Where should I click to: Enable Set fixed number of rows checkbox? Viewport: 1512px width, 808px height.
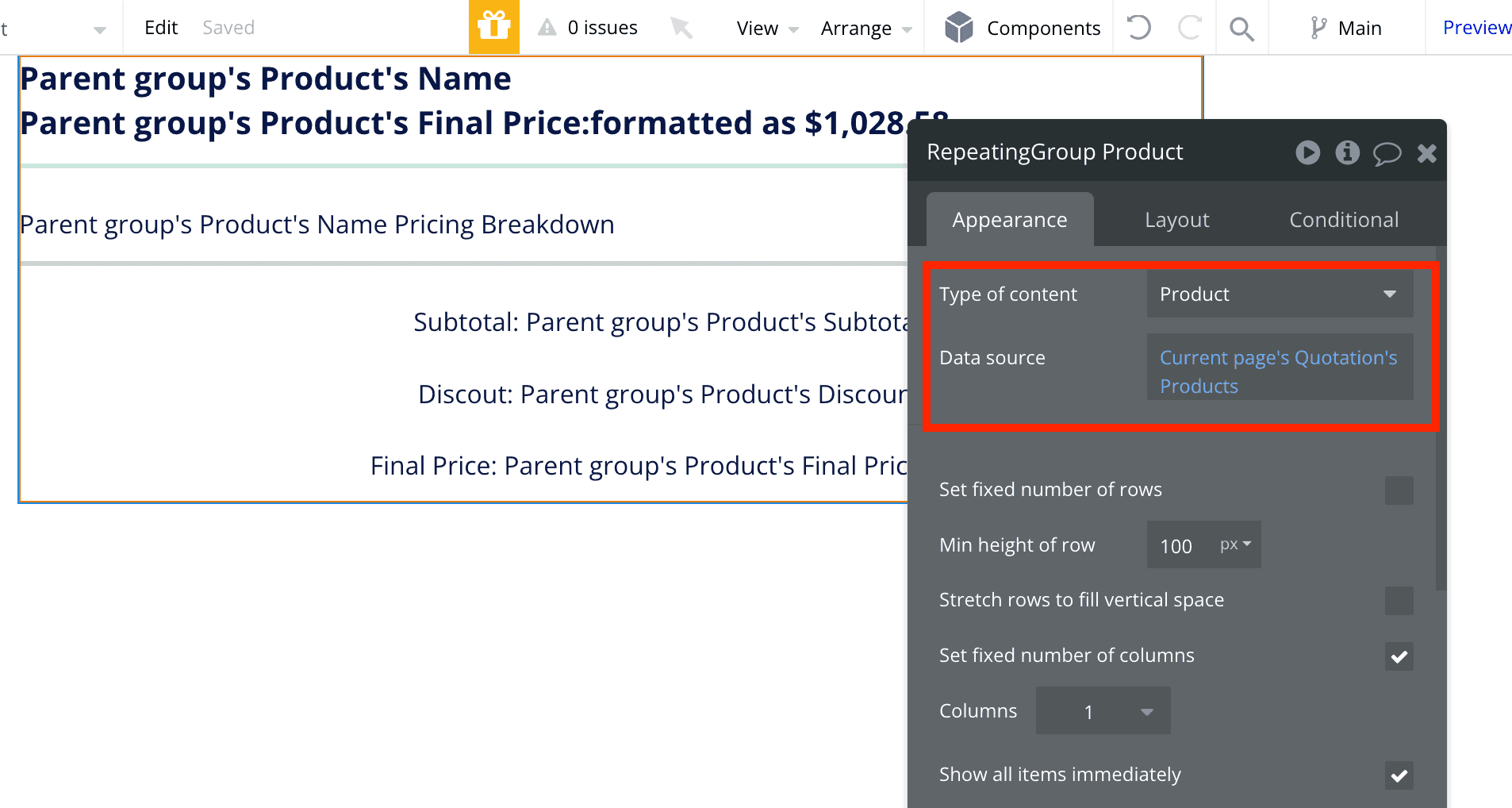click(x=1399, y=491)
